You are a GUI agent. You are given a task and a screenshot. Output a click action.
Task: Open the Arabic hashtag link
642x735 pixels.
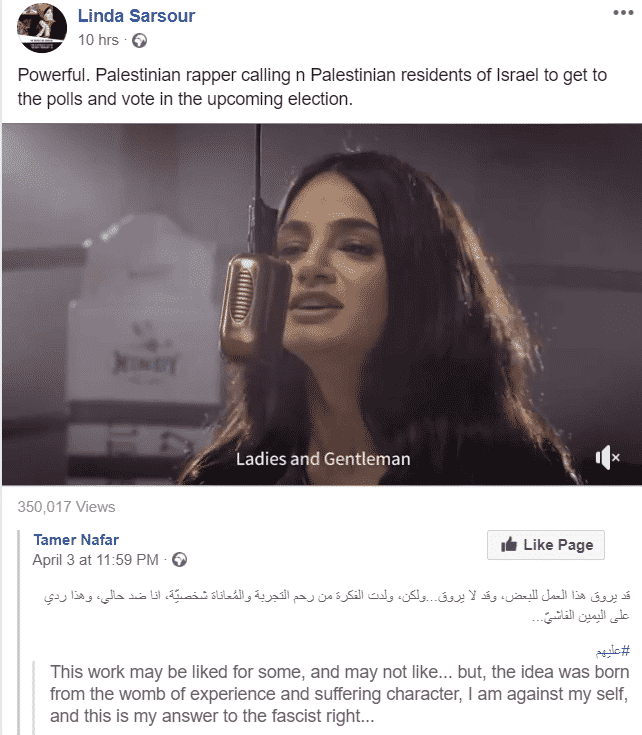tap(613, 651)
